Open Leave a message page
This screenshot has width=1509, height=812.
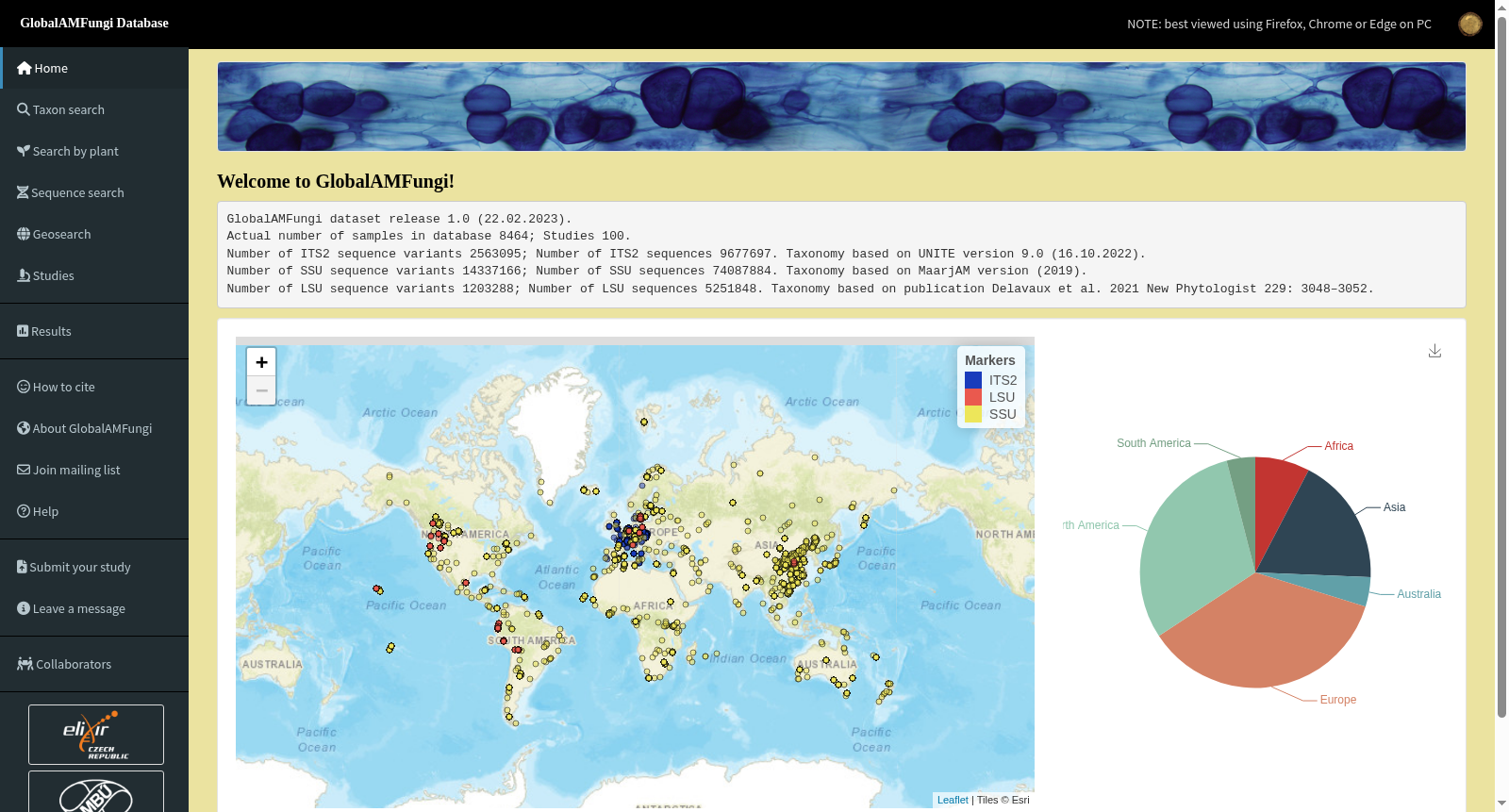pos(94,608)
